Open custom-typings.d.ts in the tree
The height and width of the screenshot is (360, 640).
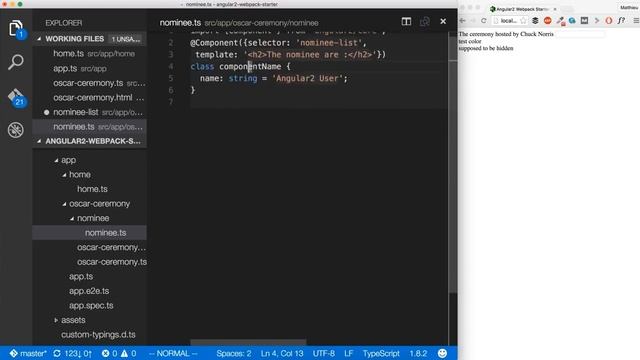98,335
